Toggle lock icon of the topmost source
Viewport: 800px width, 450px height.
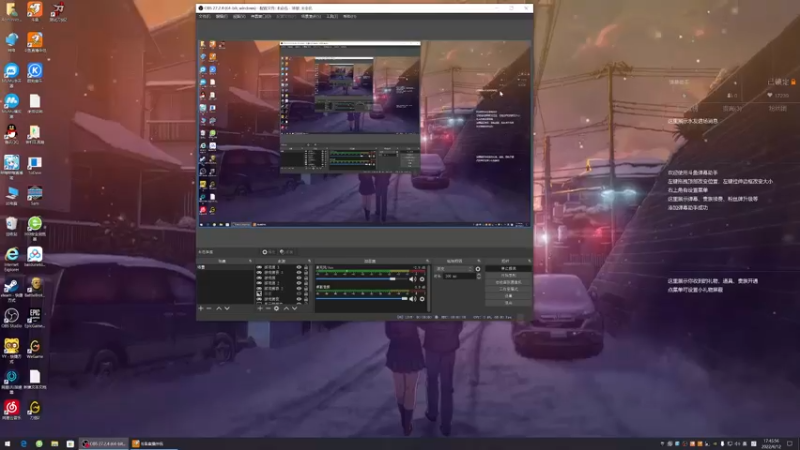click(x=306, y=267)
